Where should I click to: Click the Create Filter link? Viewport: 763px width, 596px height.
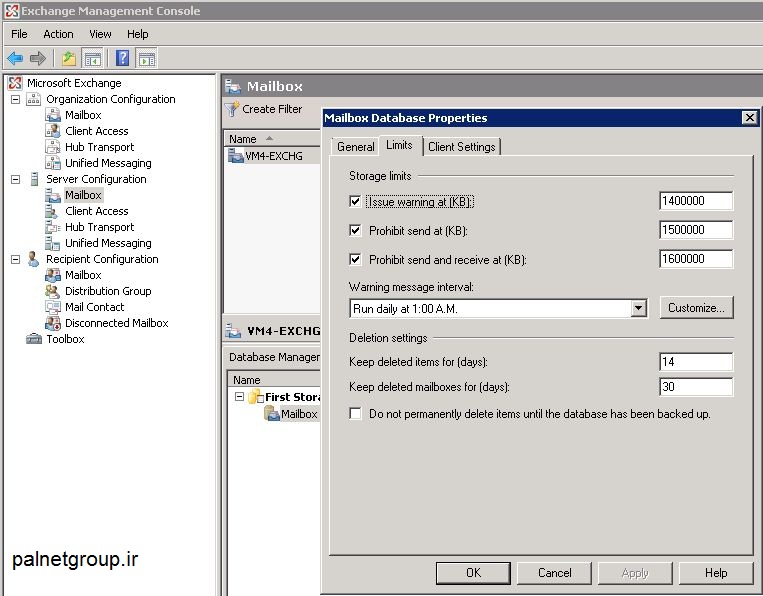click(272, 109)
